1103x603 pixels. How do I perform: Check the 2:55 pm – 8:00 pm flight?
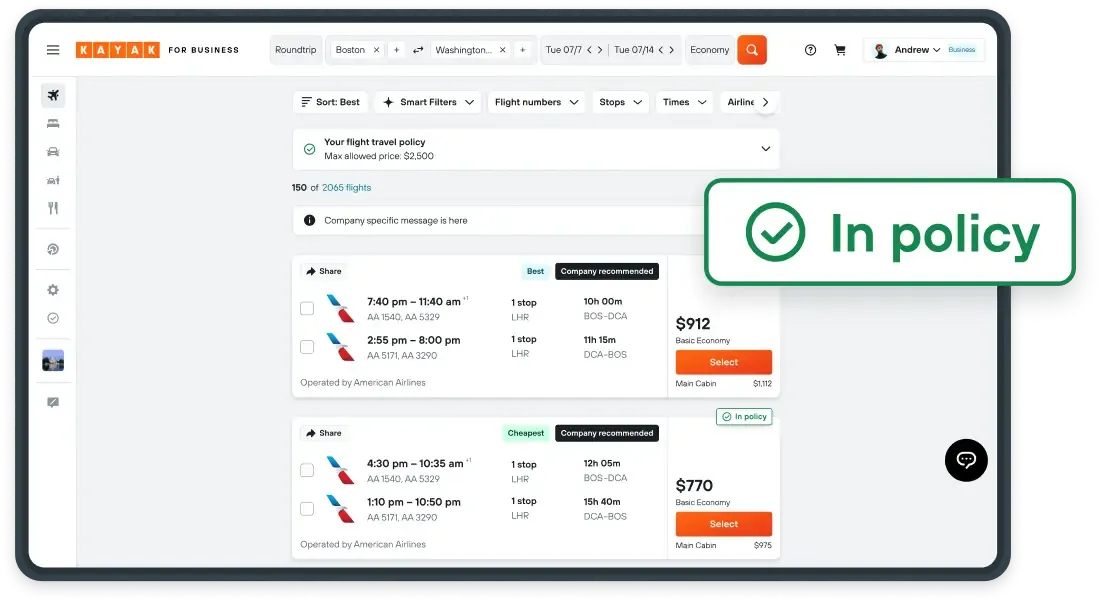click(x=307, y=347)
